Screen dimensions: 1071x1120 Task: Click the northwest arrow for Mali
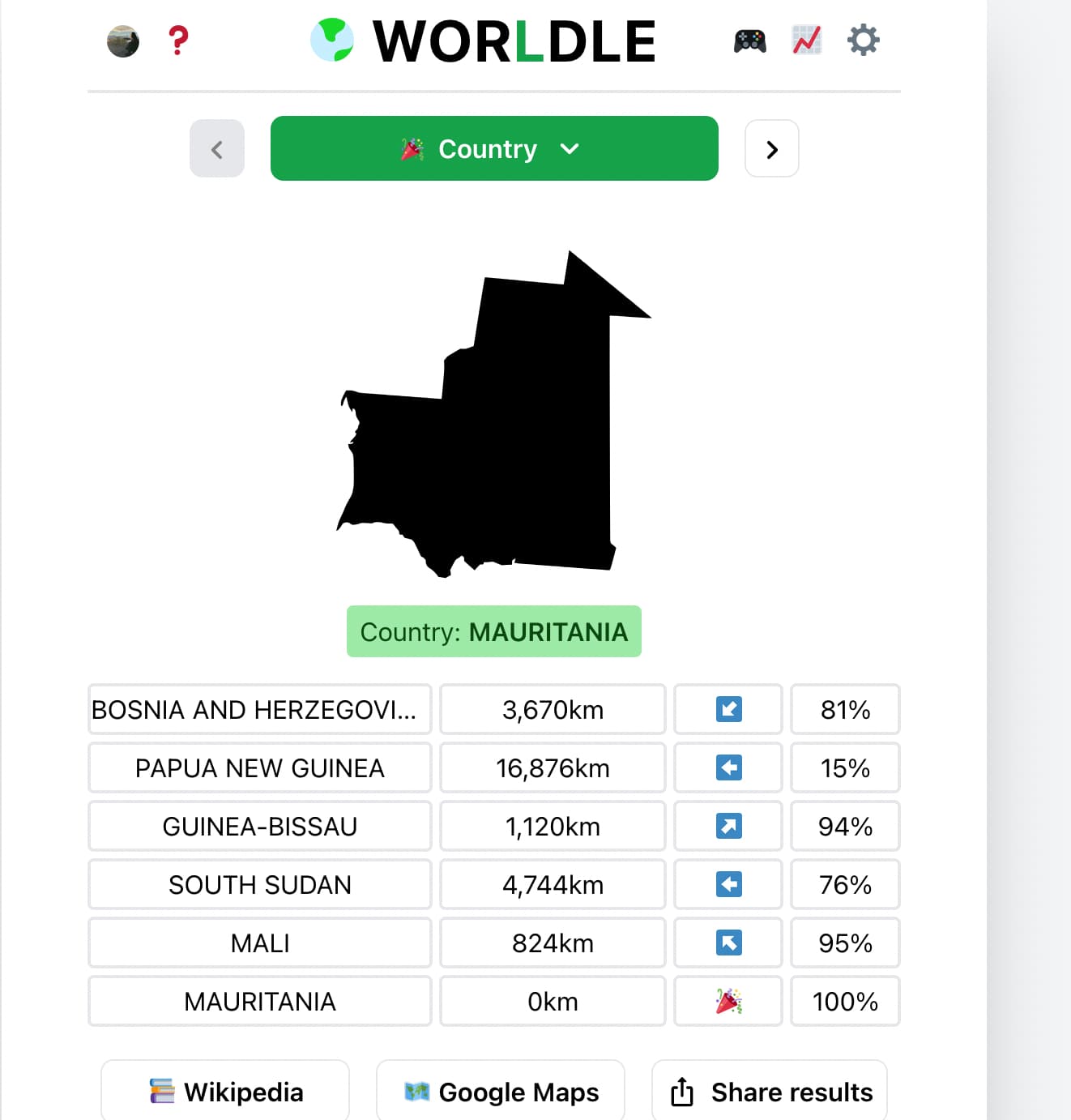[728, 943]
